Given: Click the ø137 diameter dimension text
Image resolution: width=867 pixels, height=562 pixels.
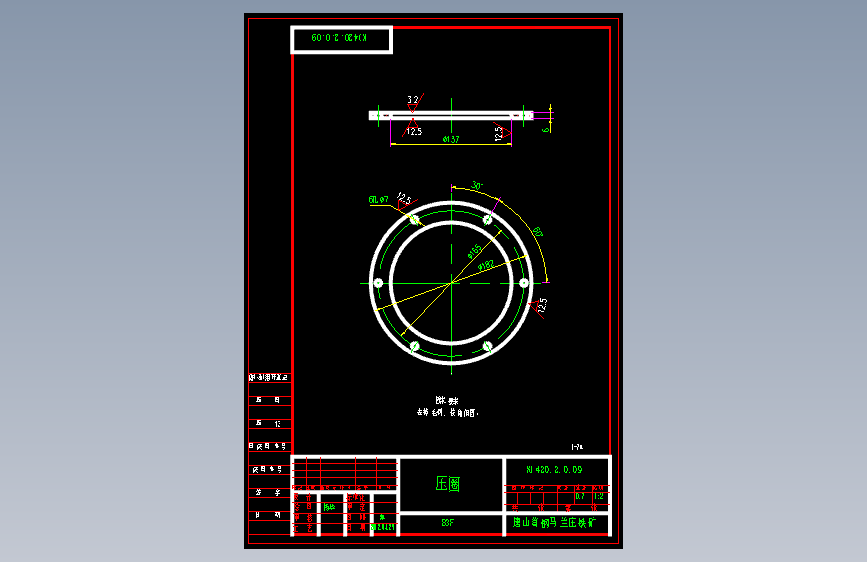Looking at the screenshot, I should (451, 139).
